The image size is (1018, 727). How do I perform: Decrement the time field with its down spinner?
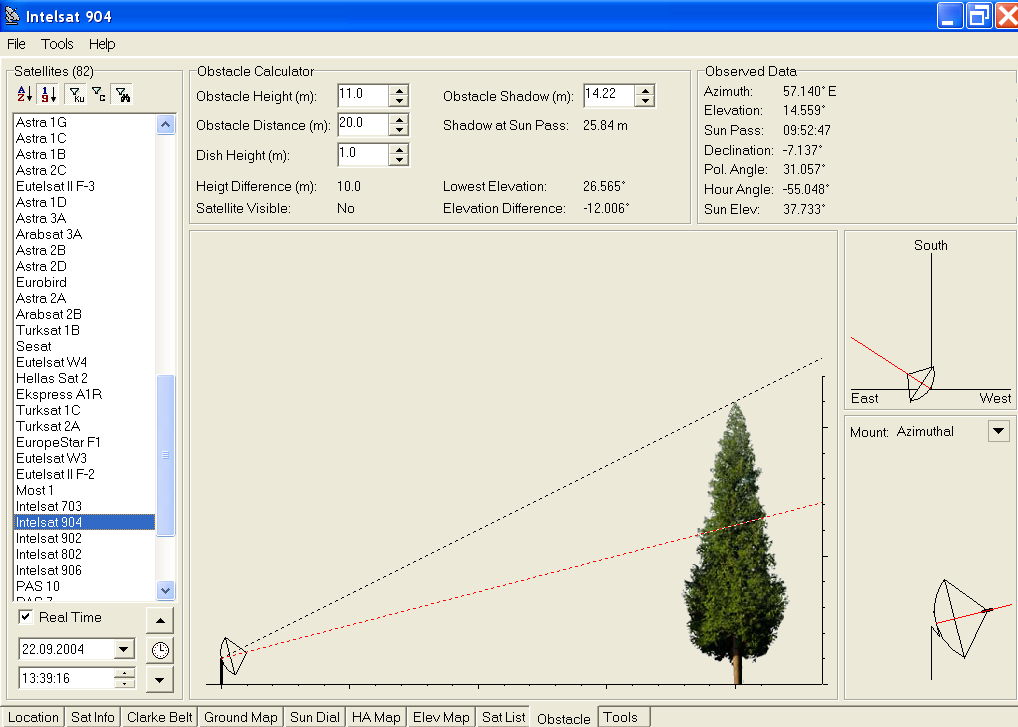pos(124,683)
